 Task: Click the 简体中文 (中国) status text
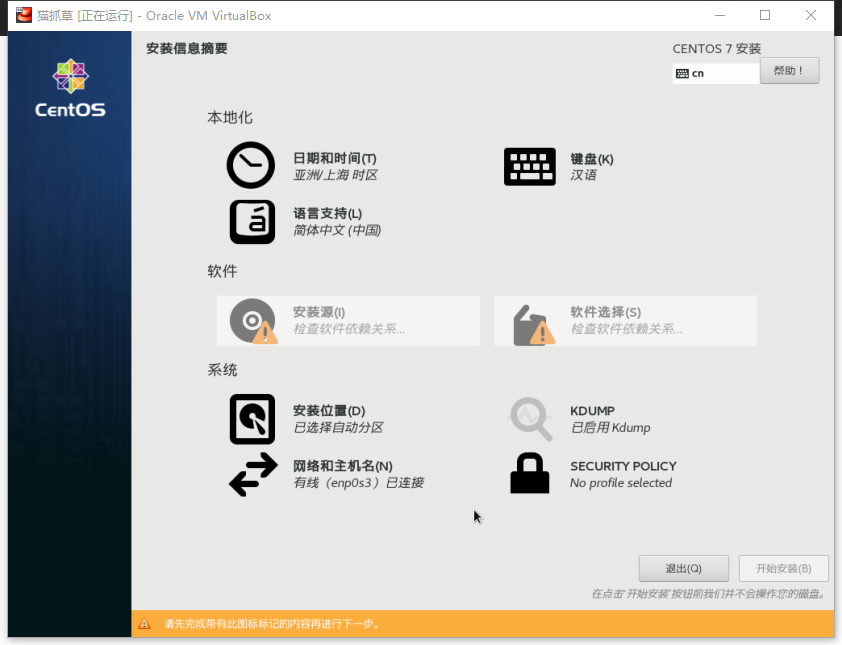[x=337, y=230]
